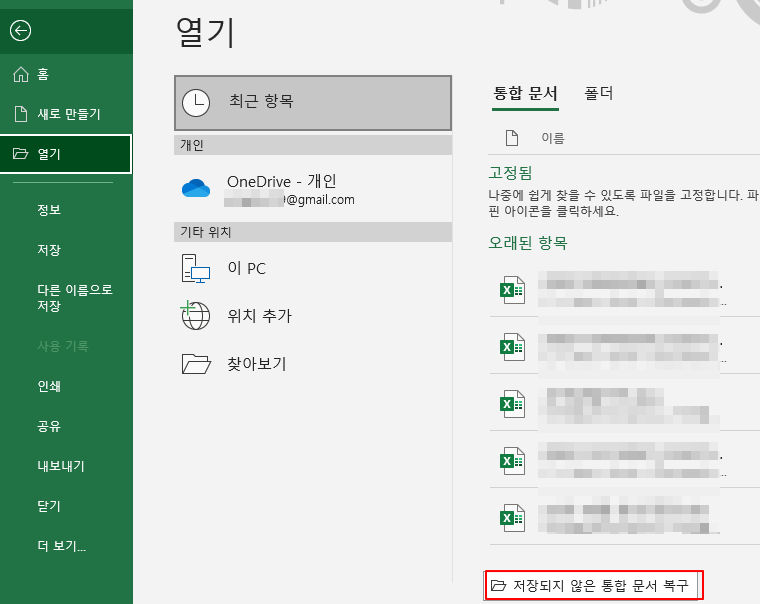Open the fifth Excel file in older items
Image resolution: width=760 pixels, height=604 pixels.
(625, 518)
